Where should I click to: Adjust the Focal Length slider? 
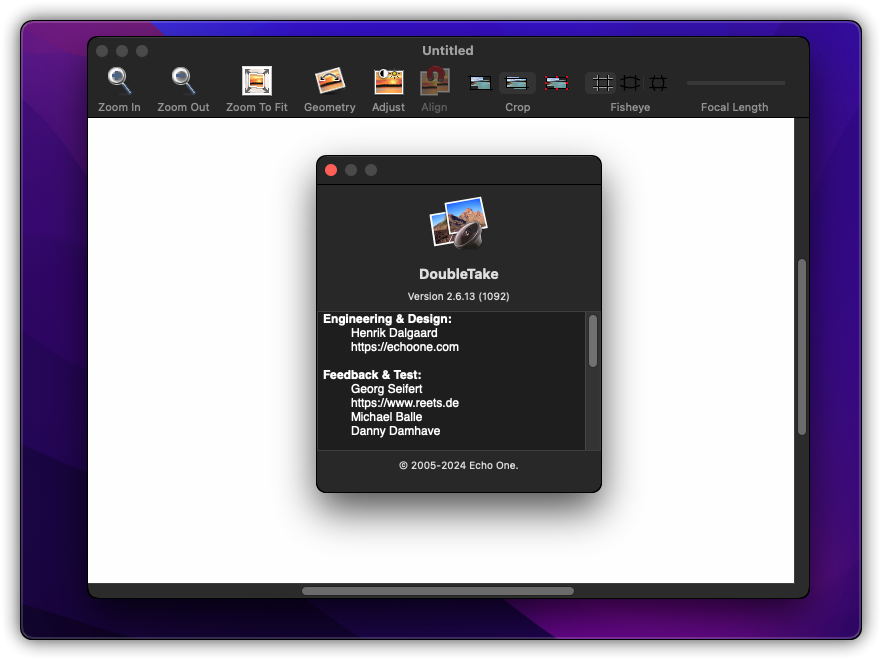tap(736, 83)
